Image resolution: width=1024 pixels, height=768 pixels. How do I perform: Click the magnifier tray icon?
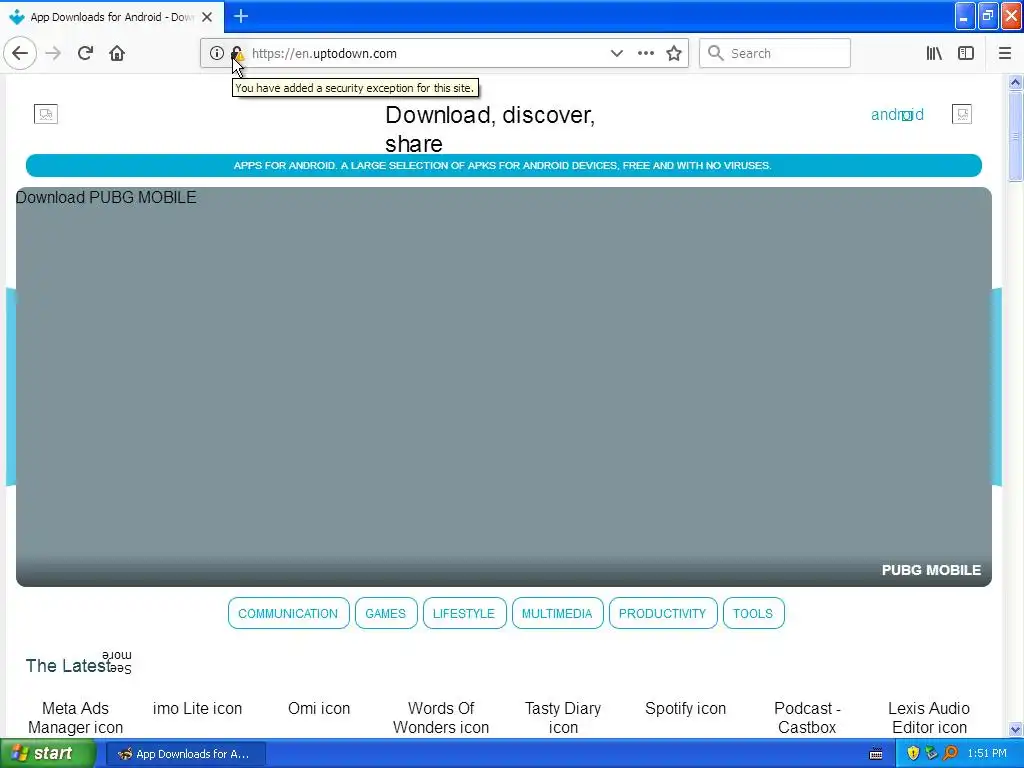[950, 754]
